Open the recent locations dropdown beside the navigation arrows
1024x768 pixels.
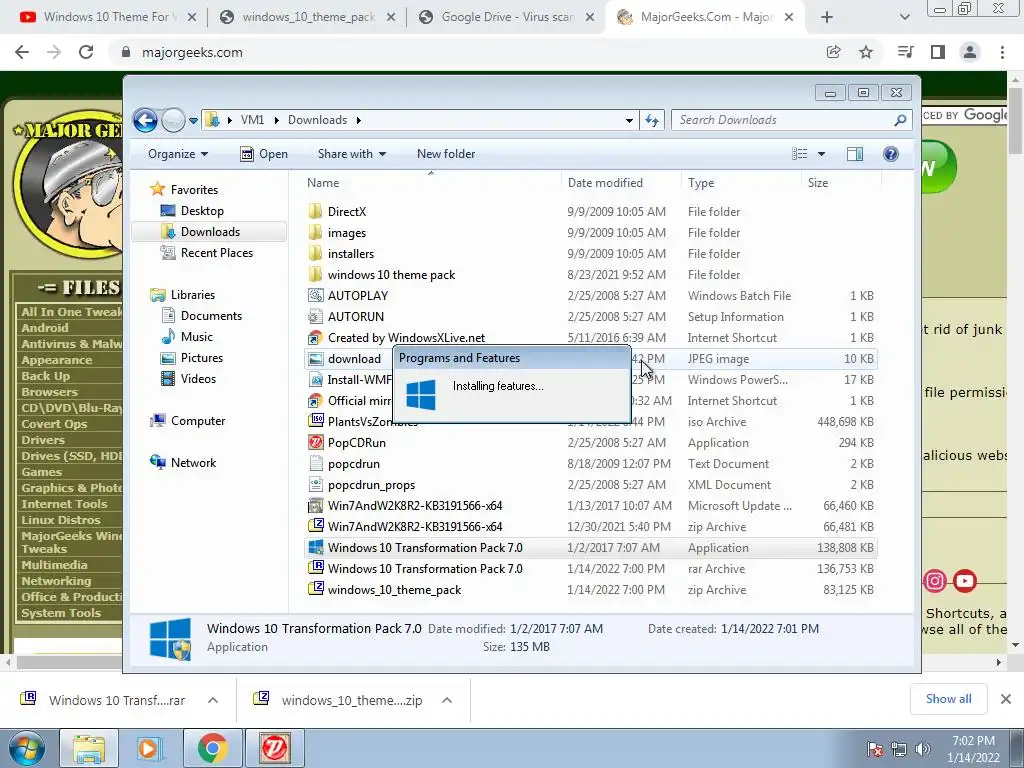coord(193,121)
